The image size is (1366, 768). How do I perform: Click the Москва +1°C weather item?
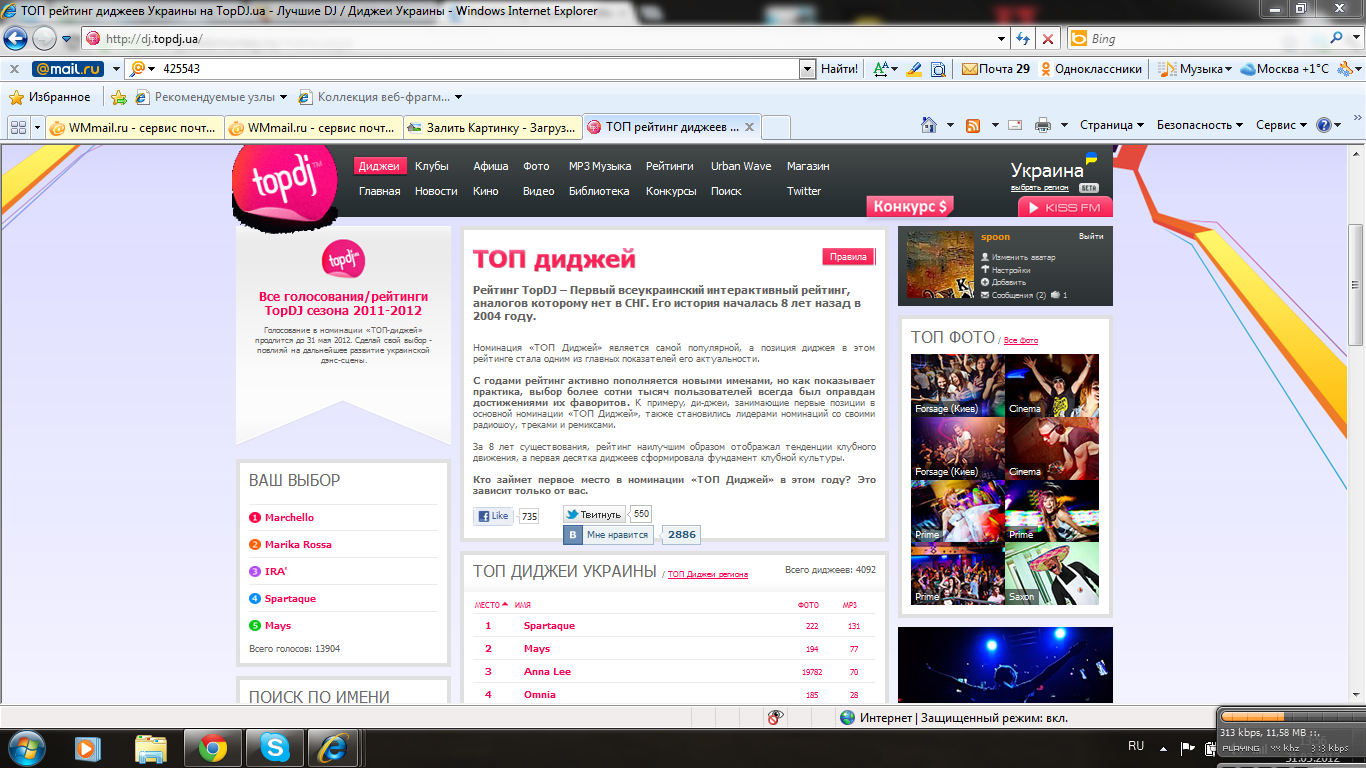tap(1285, 69)
